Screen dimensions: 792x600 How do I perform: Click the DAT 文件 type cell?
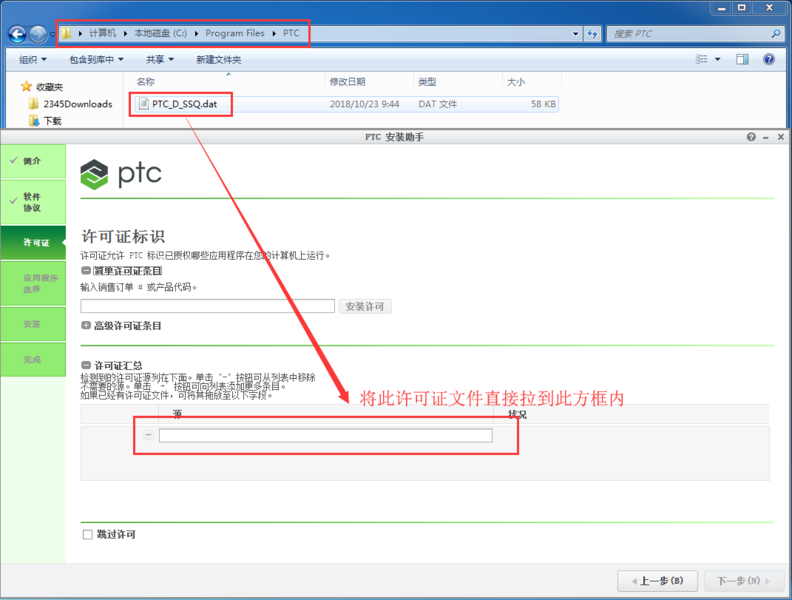tap(437, 104)
